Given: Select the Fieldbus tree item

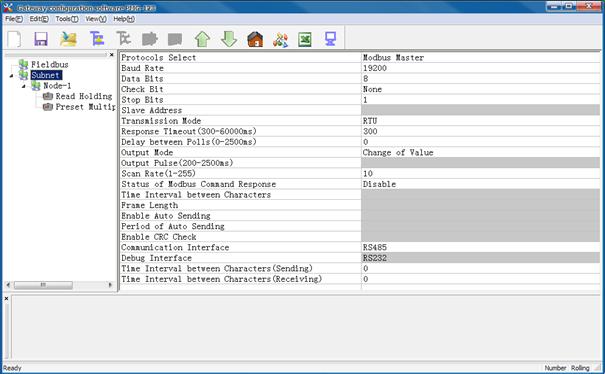Looking at the screenshot, I should (49, 64).
